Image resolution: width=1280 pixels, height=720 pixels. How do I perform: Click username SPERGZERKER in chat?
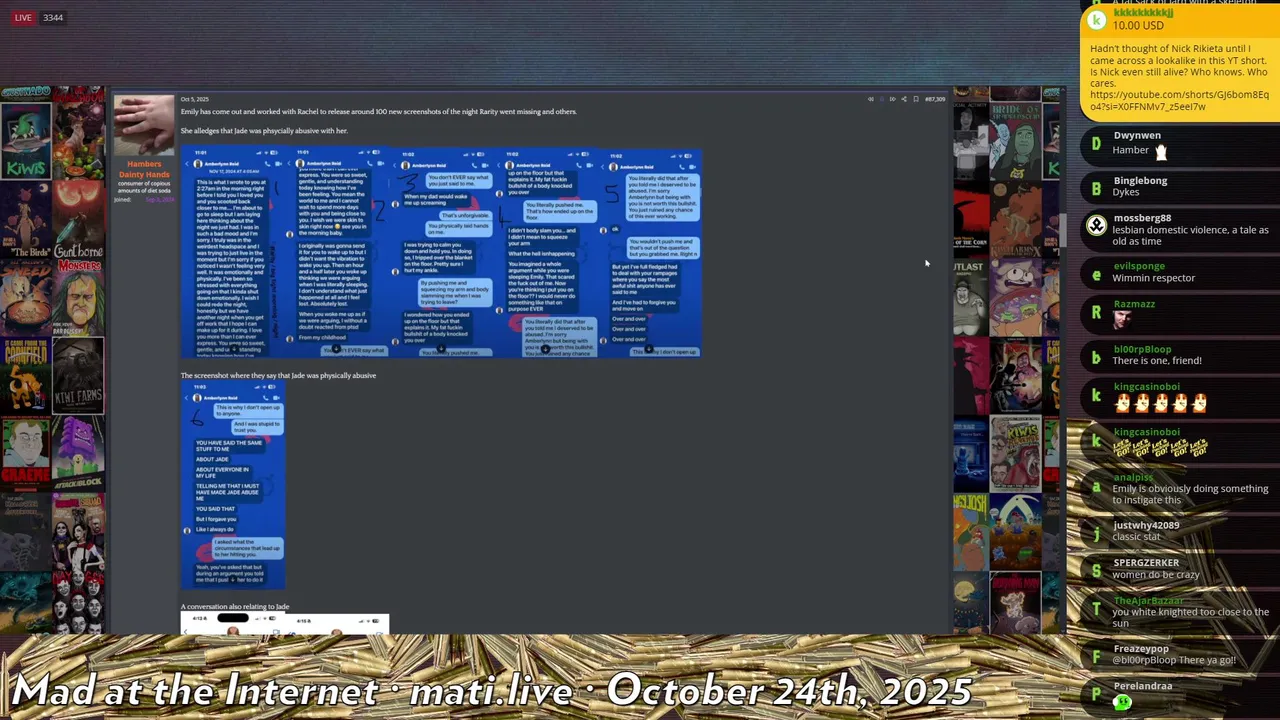[x=1146, y=563]
